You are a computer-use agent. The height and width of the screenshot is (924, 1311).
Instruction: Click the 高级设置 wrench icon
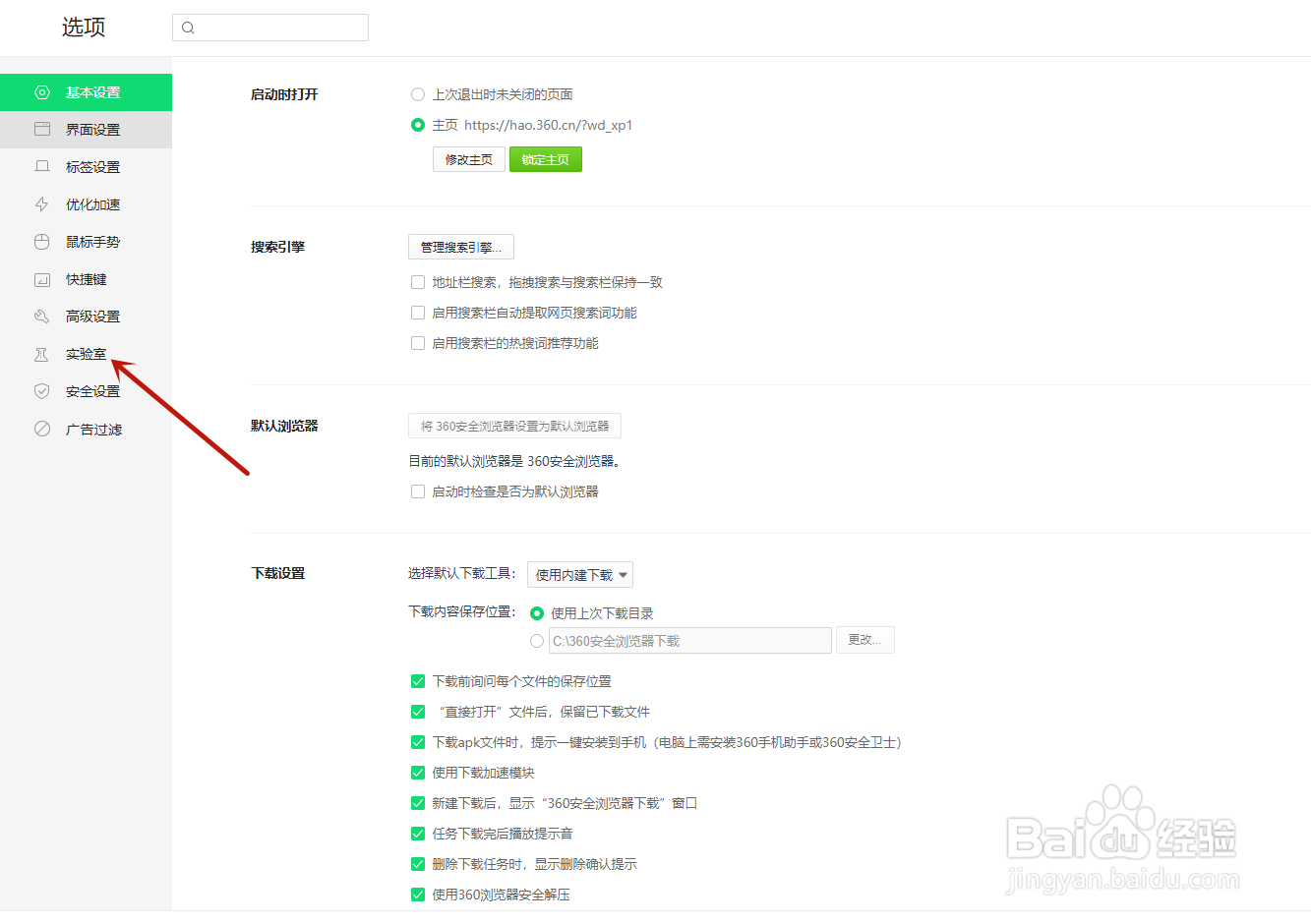42,317
